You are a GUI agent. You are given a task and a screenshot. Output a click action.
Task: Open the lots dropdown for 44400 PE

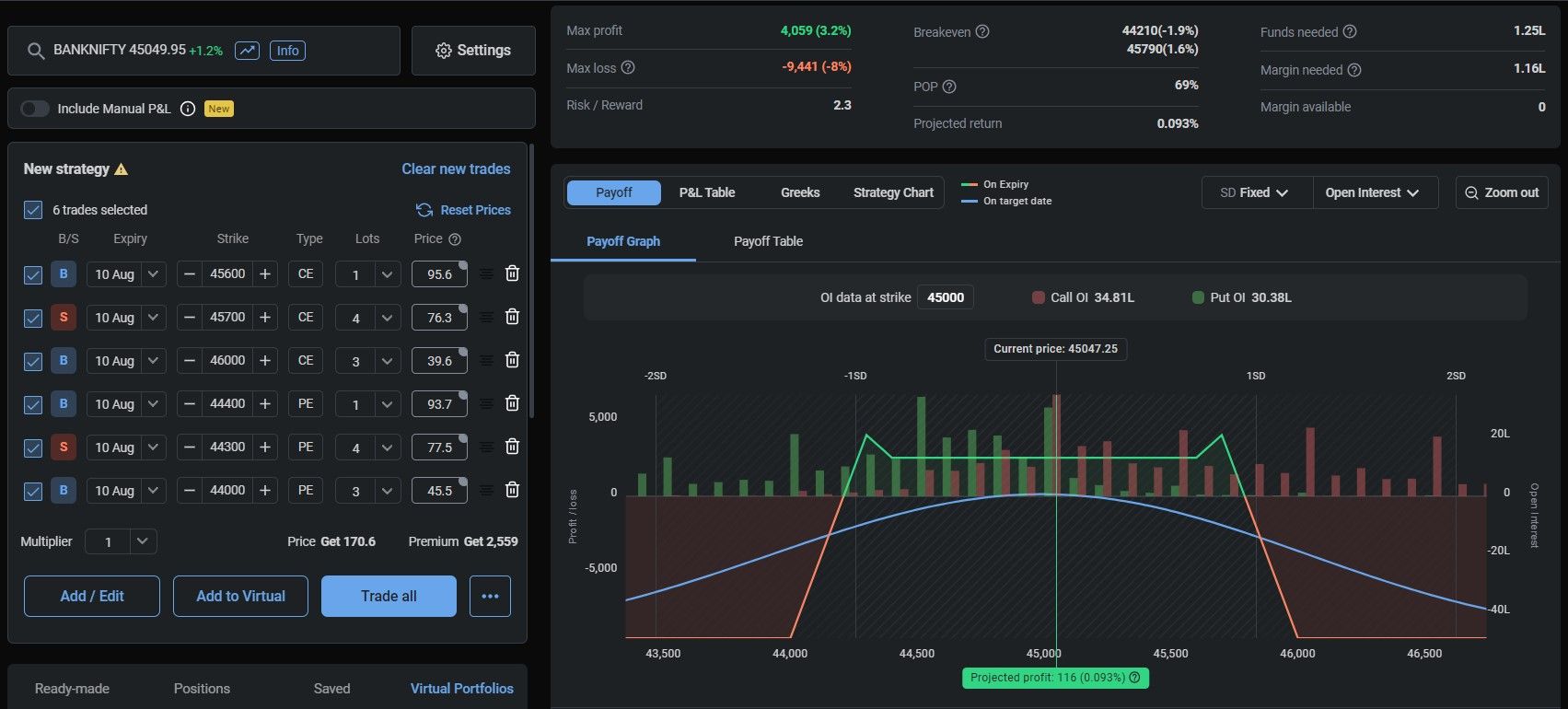pyautogui.click(x=367, y=404)
